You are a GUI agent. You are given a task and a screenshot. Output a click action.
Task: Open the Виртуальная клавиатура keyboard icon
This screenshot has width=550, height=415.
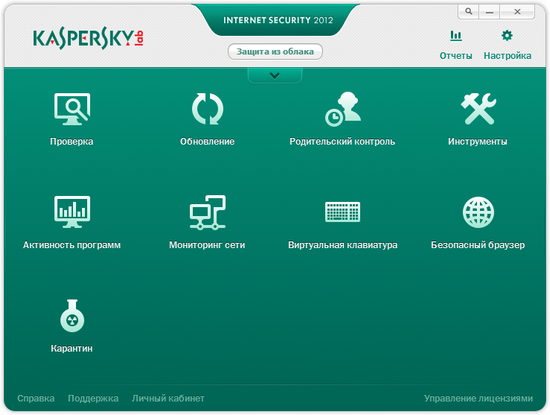click(342, 212)
